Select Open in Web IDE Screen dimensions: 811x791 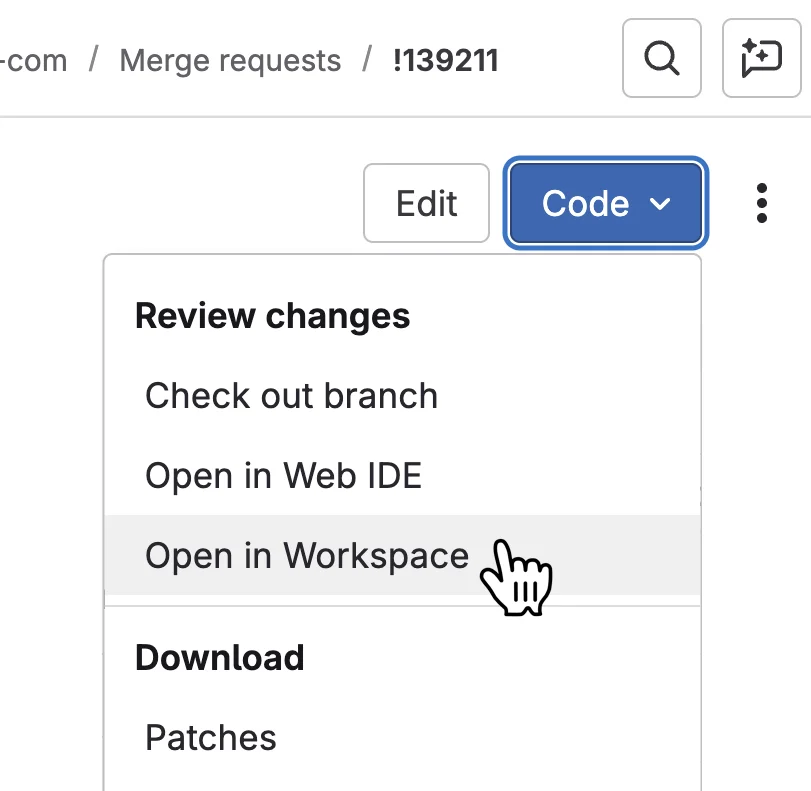[282, 475]
